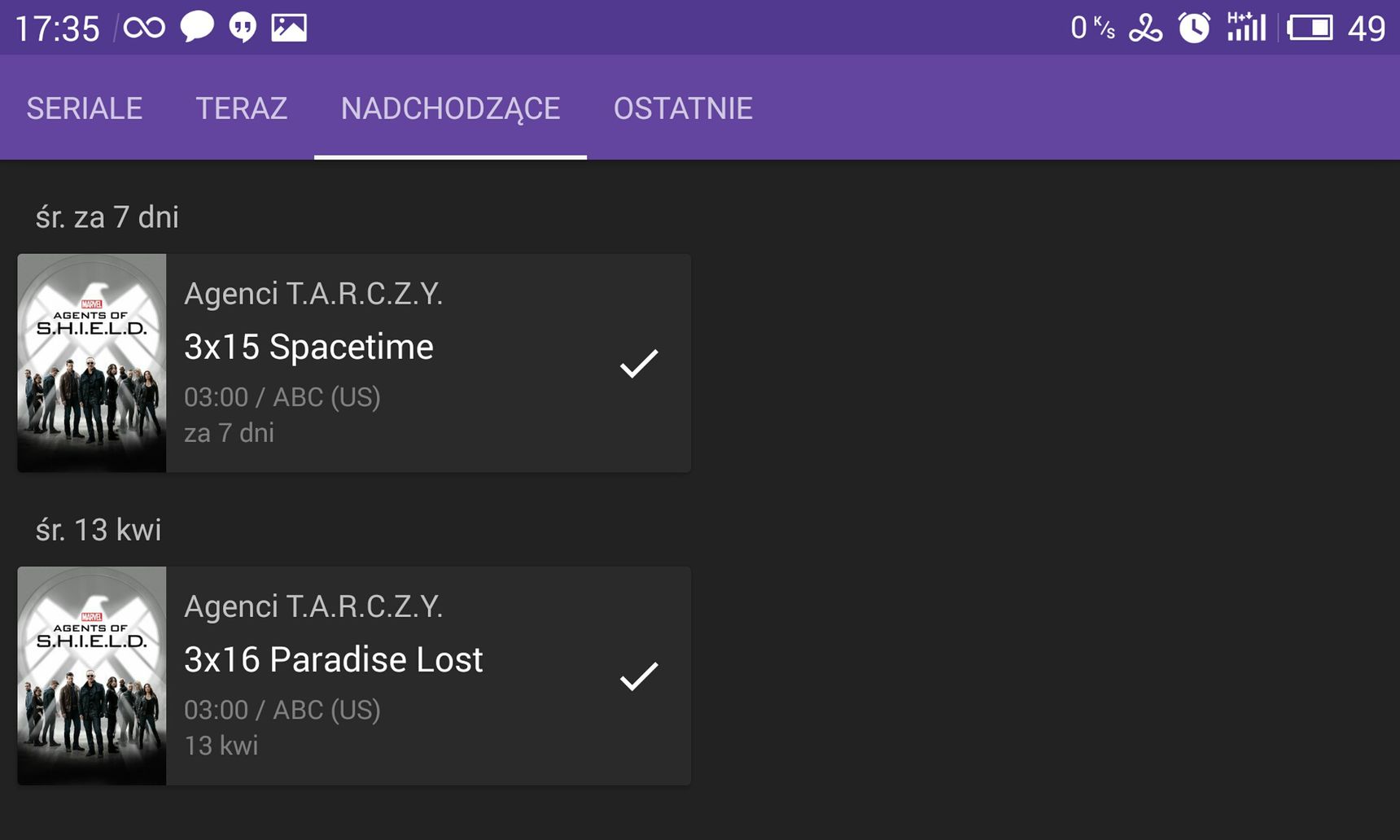Tap the chat bubble notification icon

point(196,27)
